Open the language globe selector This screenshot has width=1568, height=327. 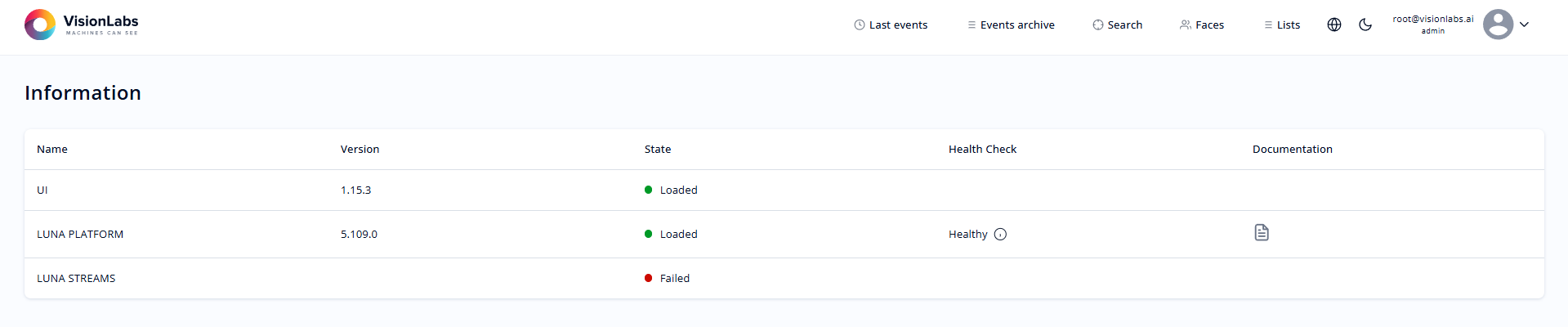pos(1334,25)
